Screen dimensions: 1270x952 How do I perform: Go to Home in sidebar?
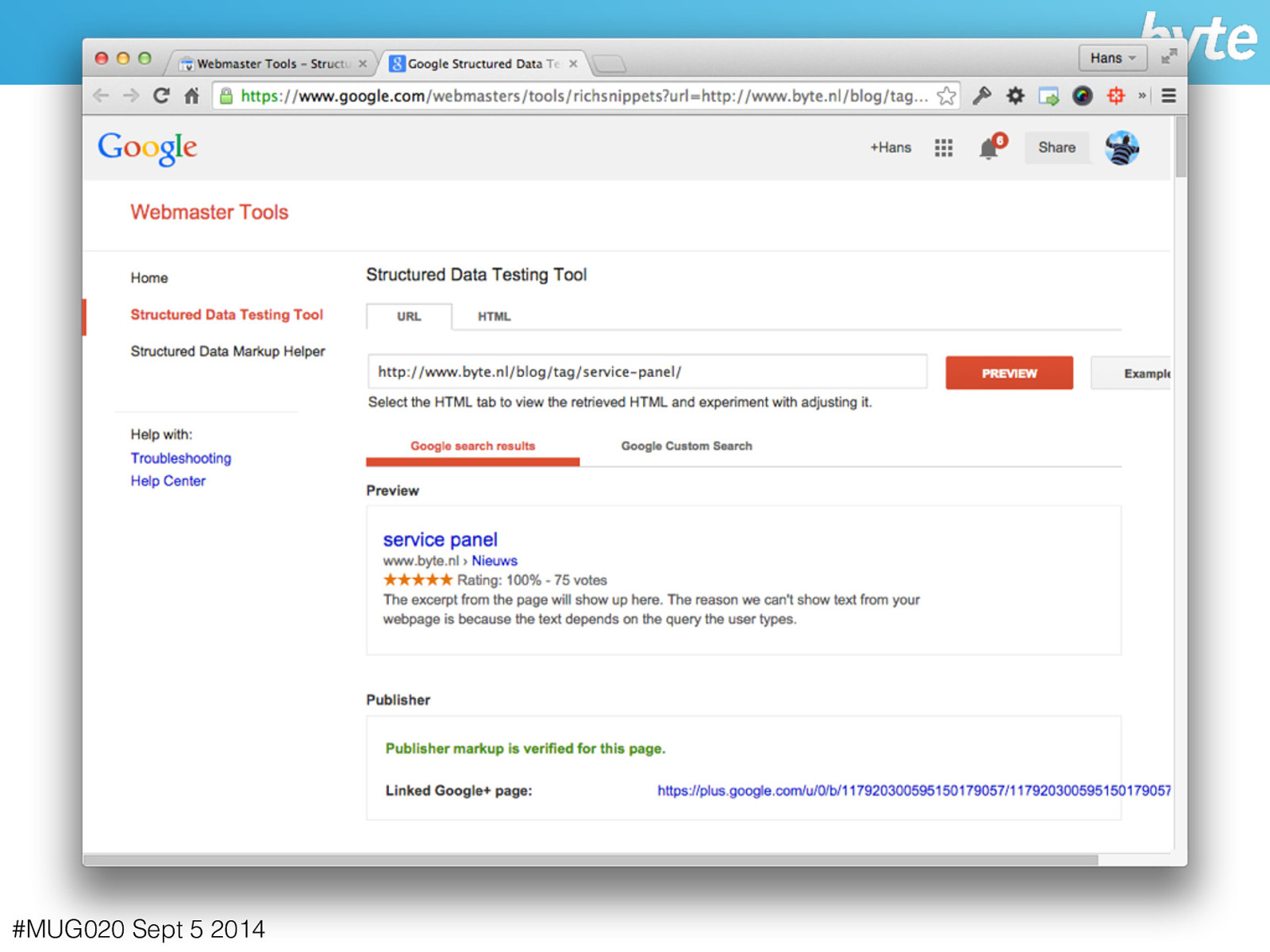click(149, 278)
